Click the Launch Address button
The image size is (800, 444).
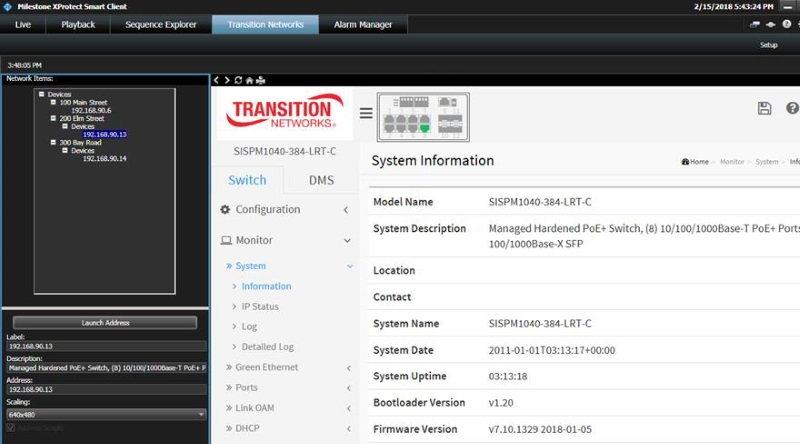(x=105, y=323)
